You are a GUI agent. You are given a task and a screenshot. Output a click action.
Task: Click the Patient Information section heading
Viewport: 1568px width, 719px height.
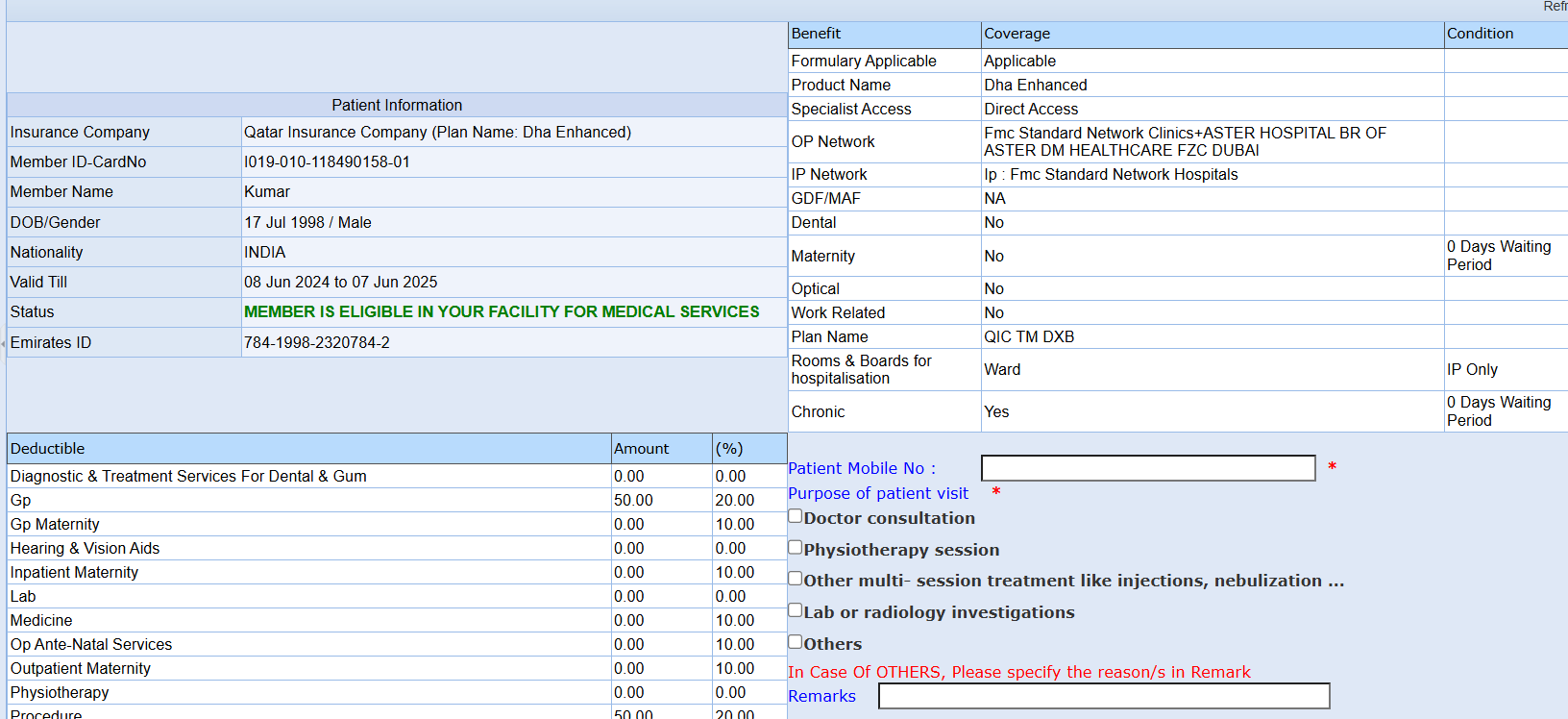point(397,105)
